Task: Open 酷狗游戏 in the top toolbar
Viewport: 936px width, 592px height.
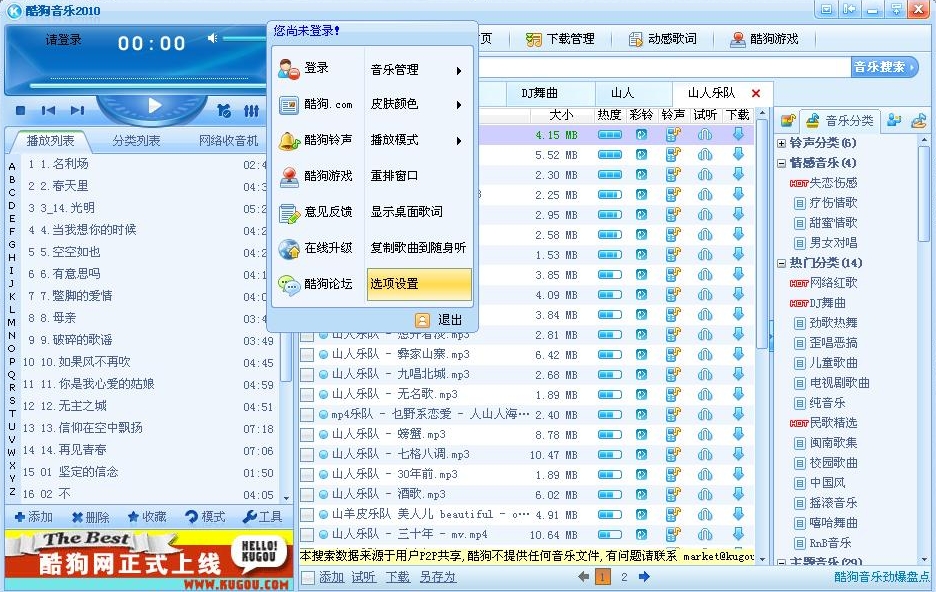Action: [x=765, y=39]
